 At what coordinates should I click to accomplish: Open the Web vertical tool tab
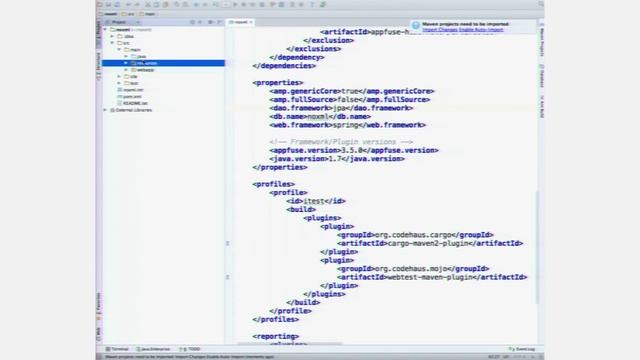98,333
